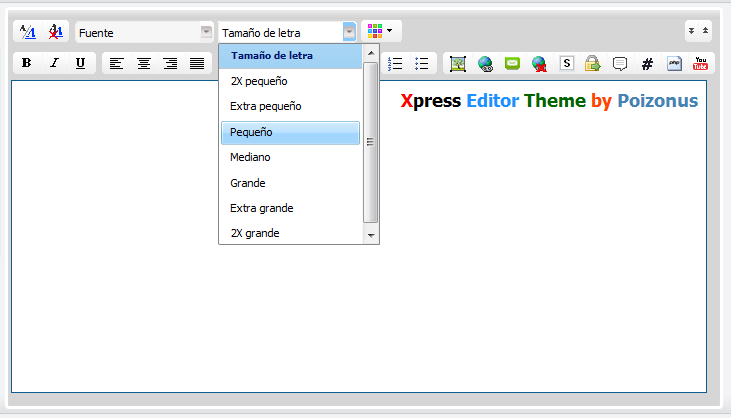The width and height of the screenshot is (731, 418).
Task: Toggle italic formatting
Action: point(54,63)
